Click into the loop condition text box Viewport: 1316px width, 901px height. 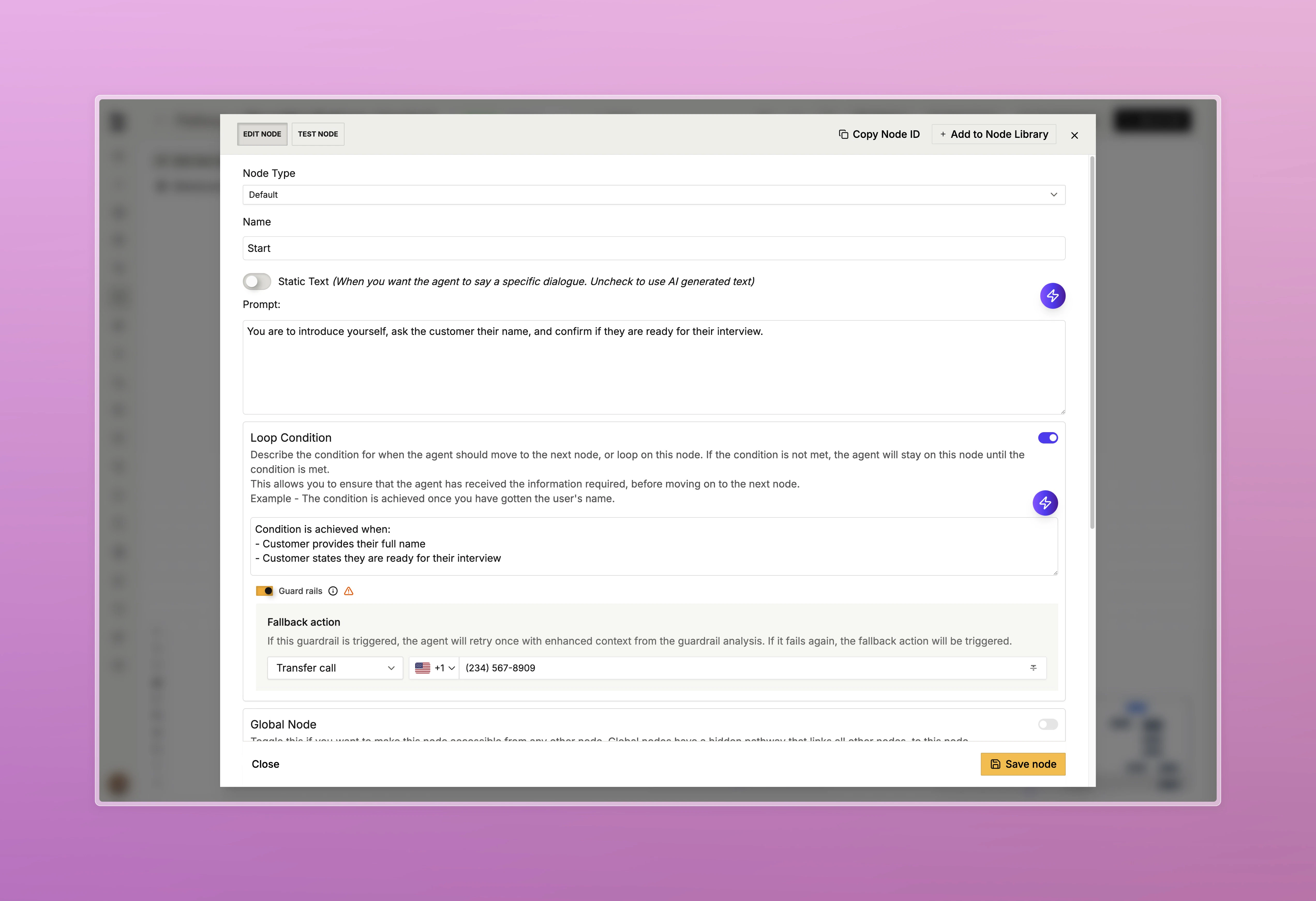[654, 546]
